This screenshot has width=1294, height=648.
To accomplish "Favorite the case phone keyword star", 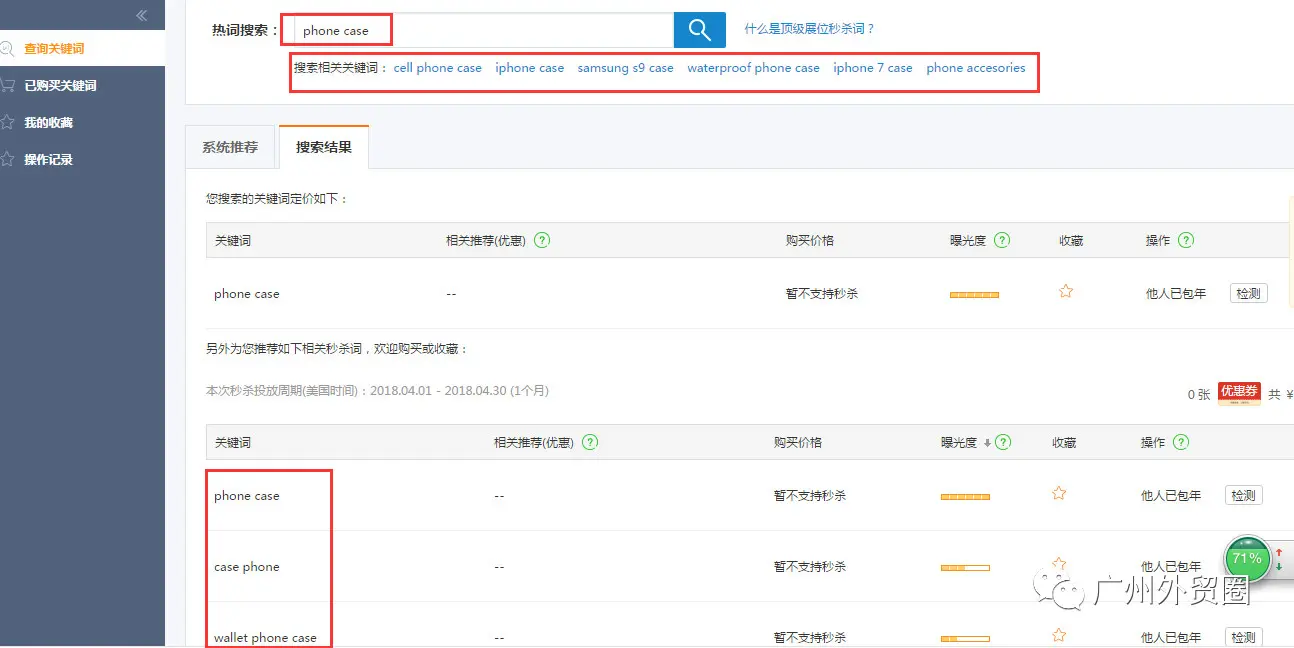I will click(1059, 564).
